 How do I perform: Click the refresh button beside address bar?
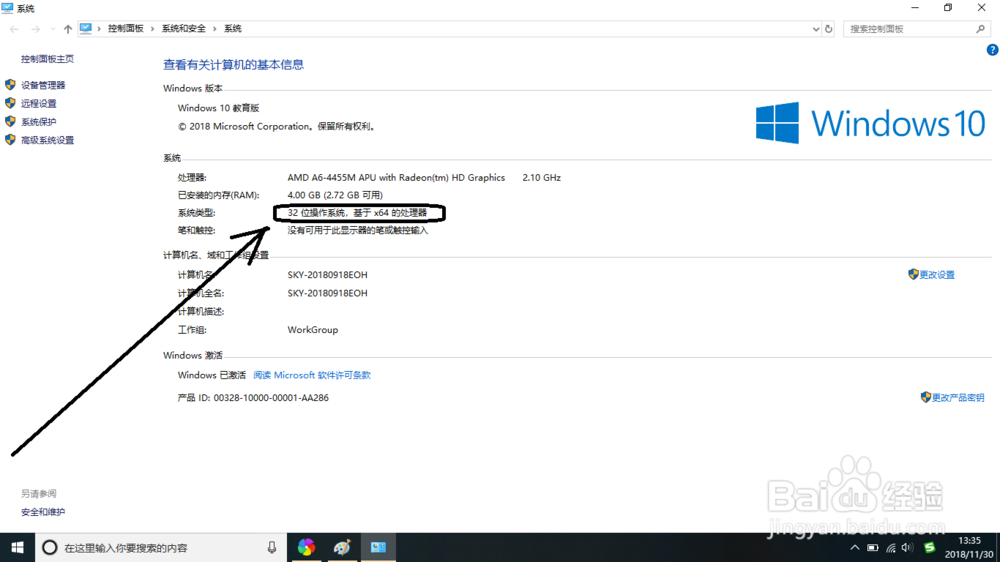(x=828, y=29)
